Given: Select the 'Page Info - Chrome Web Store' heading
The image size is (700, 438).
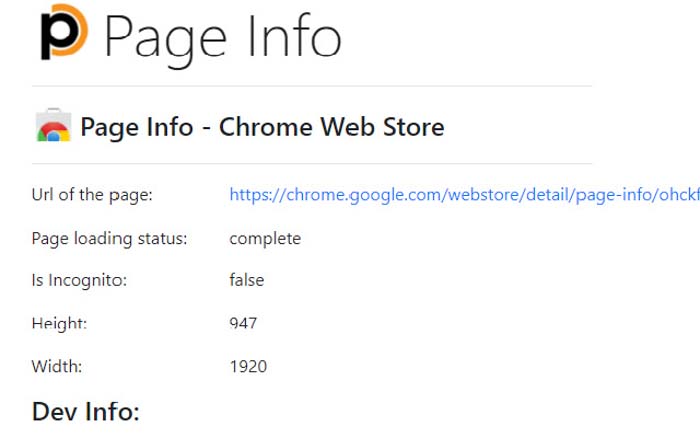Looking at the screenshot, I should tap(262, 127).
